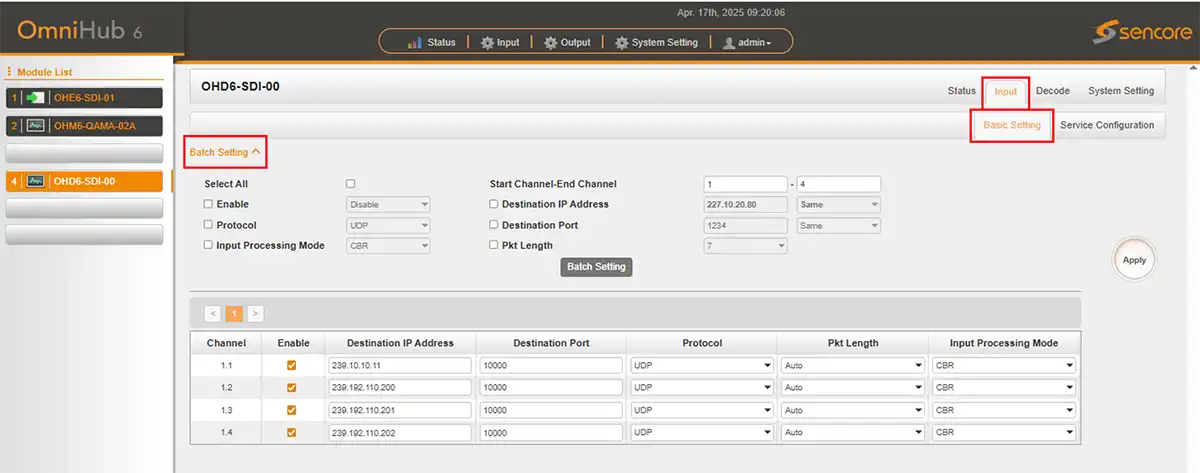The image size is (1200, 473).
Task: Select page 1 in pagination
Action: point(234,313)
